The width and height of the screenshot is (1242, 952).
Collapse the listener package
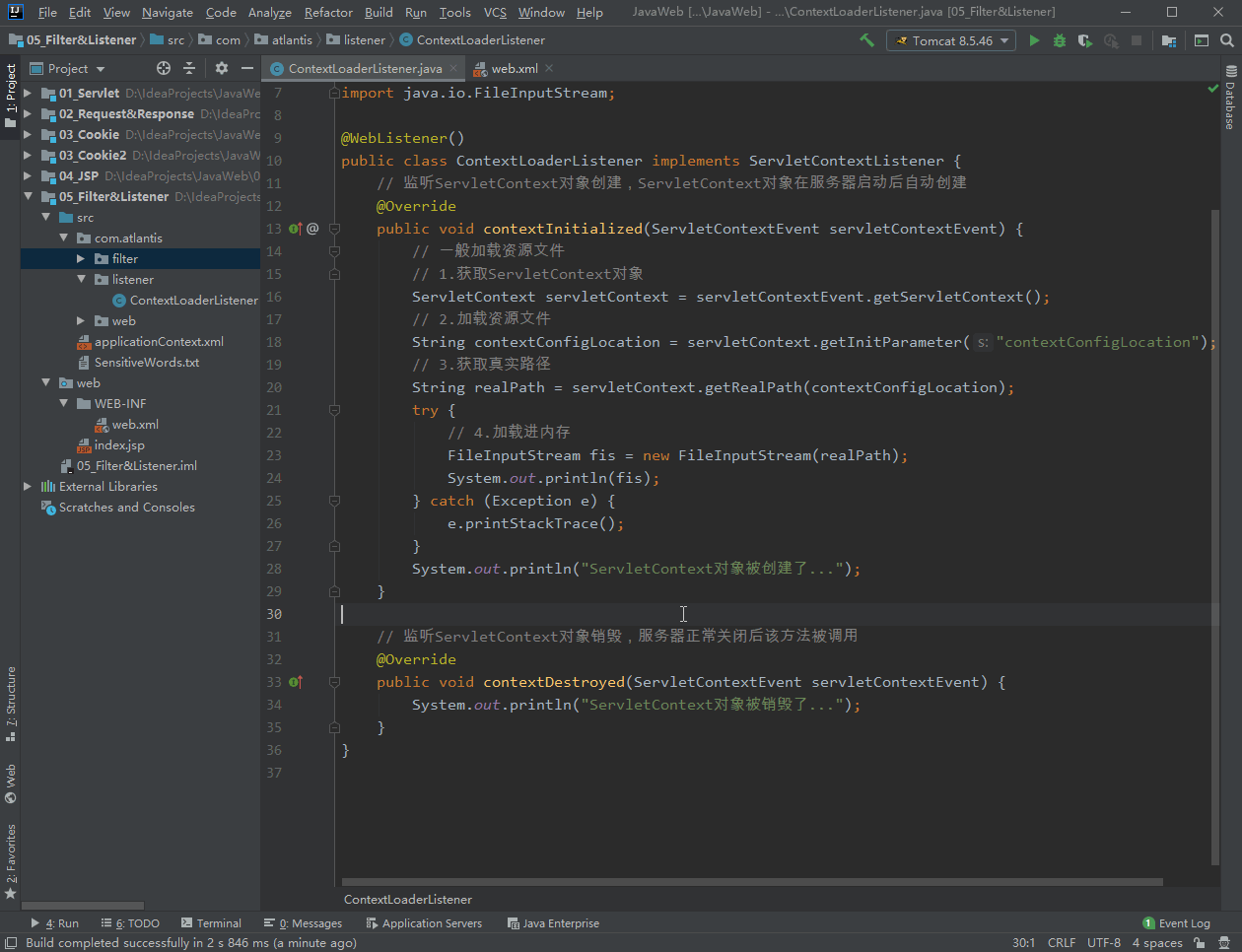[81, 280]
